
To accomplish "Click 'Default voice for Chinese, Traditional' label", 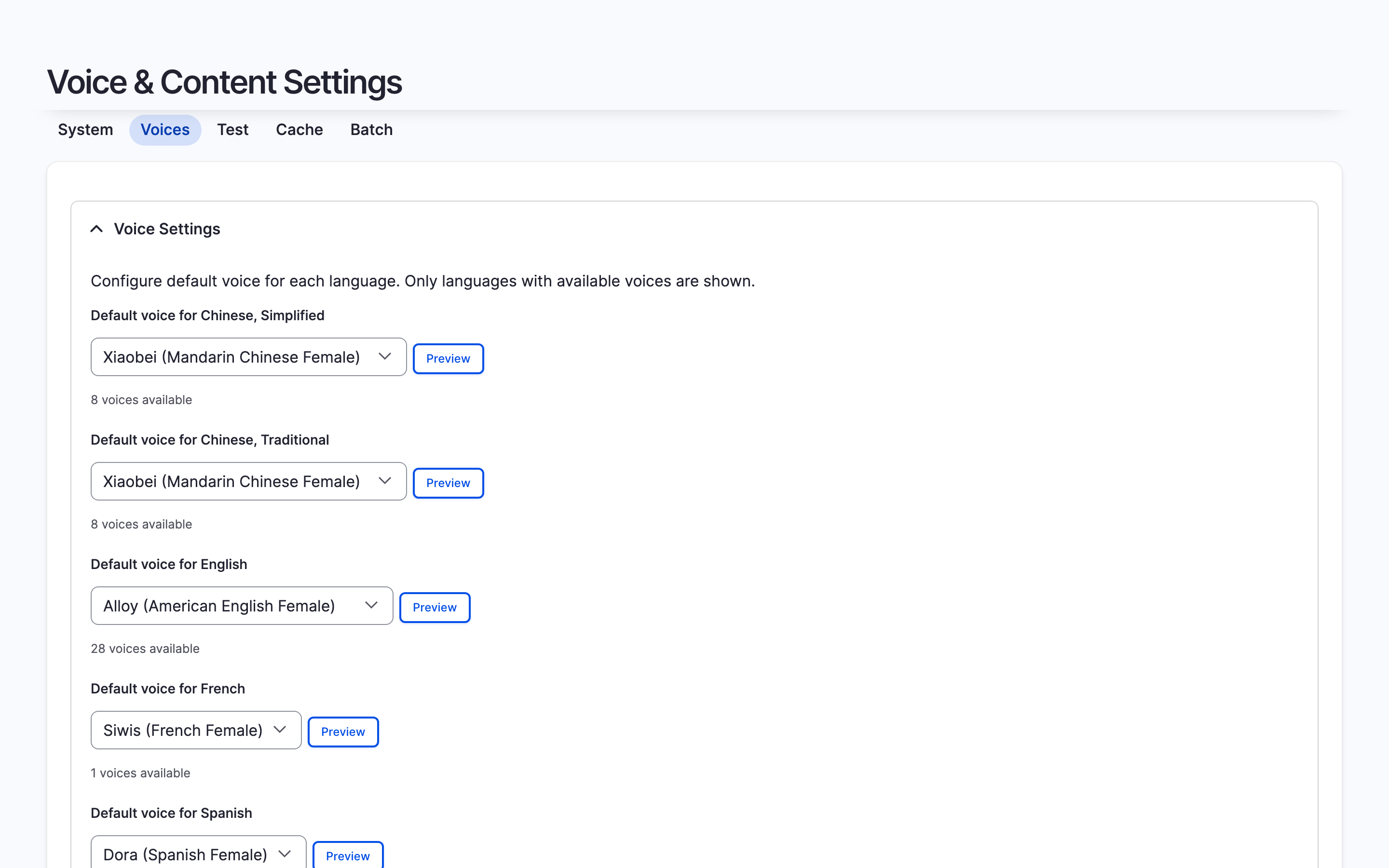I will click(x=210, y=440).
